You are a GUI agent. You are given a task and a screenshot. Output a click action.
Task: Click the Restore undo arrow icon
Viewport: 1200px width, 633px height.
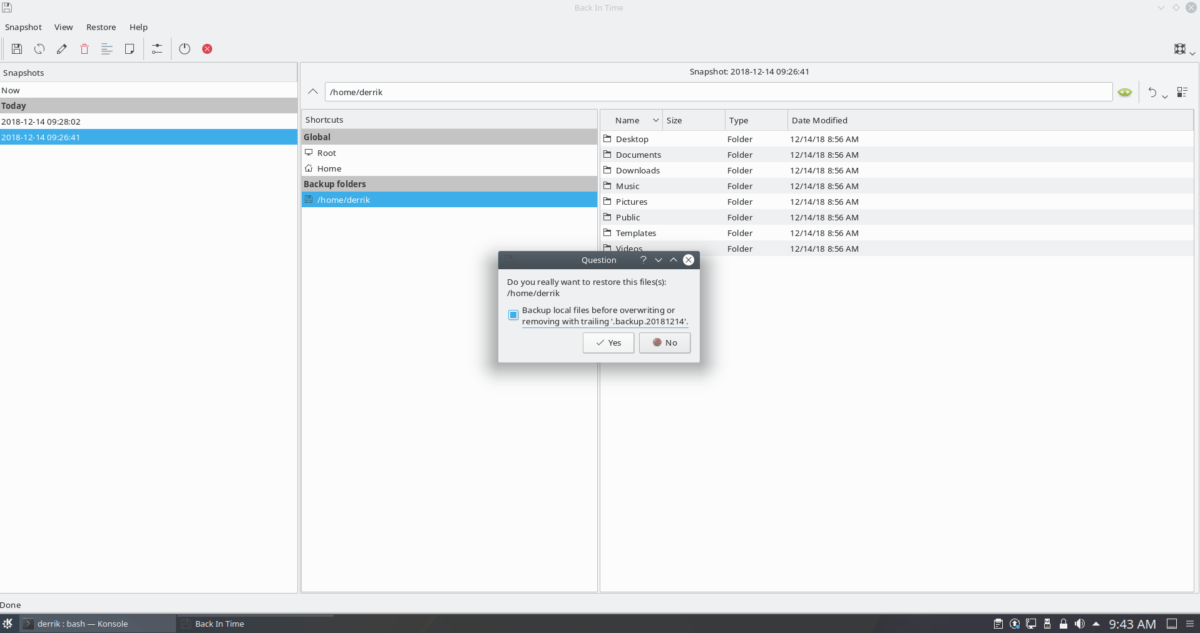1152,92
